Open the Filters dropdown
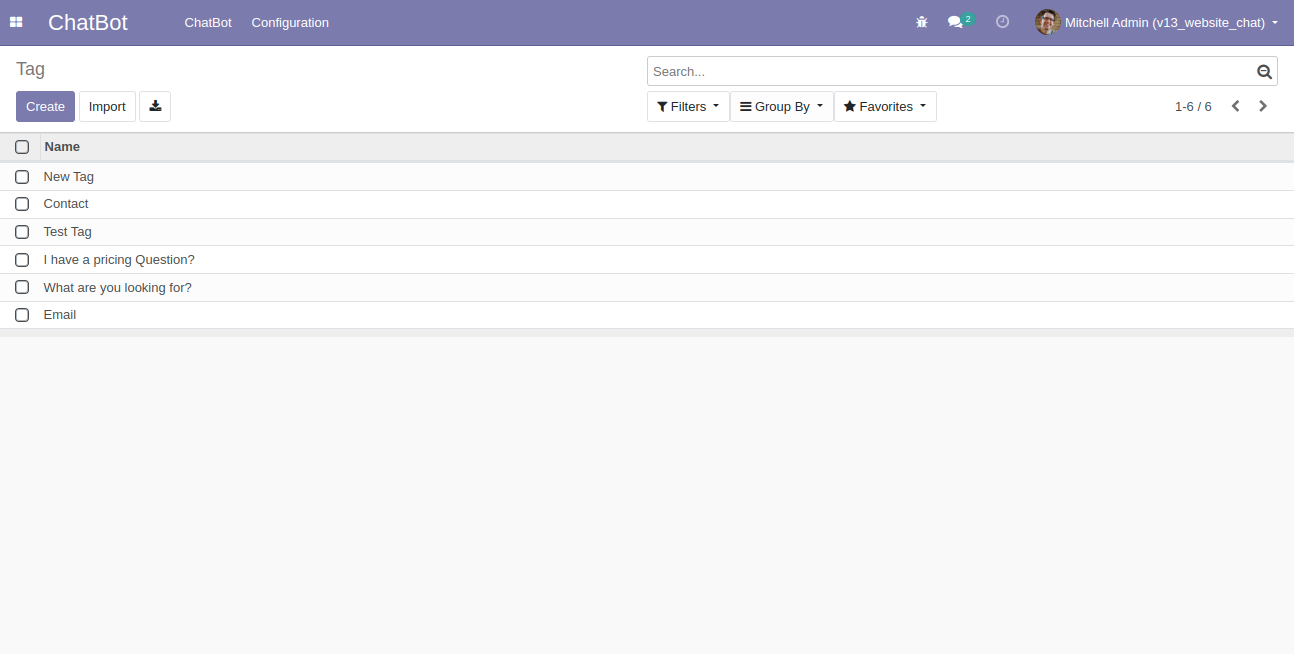The image size is (1294, 654). tap(687, 106)
